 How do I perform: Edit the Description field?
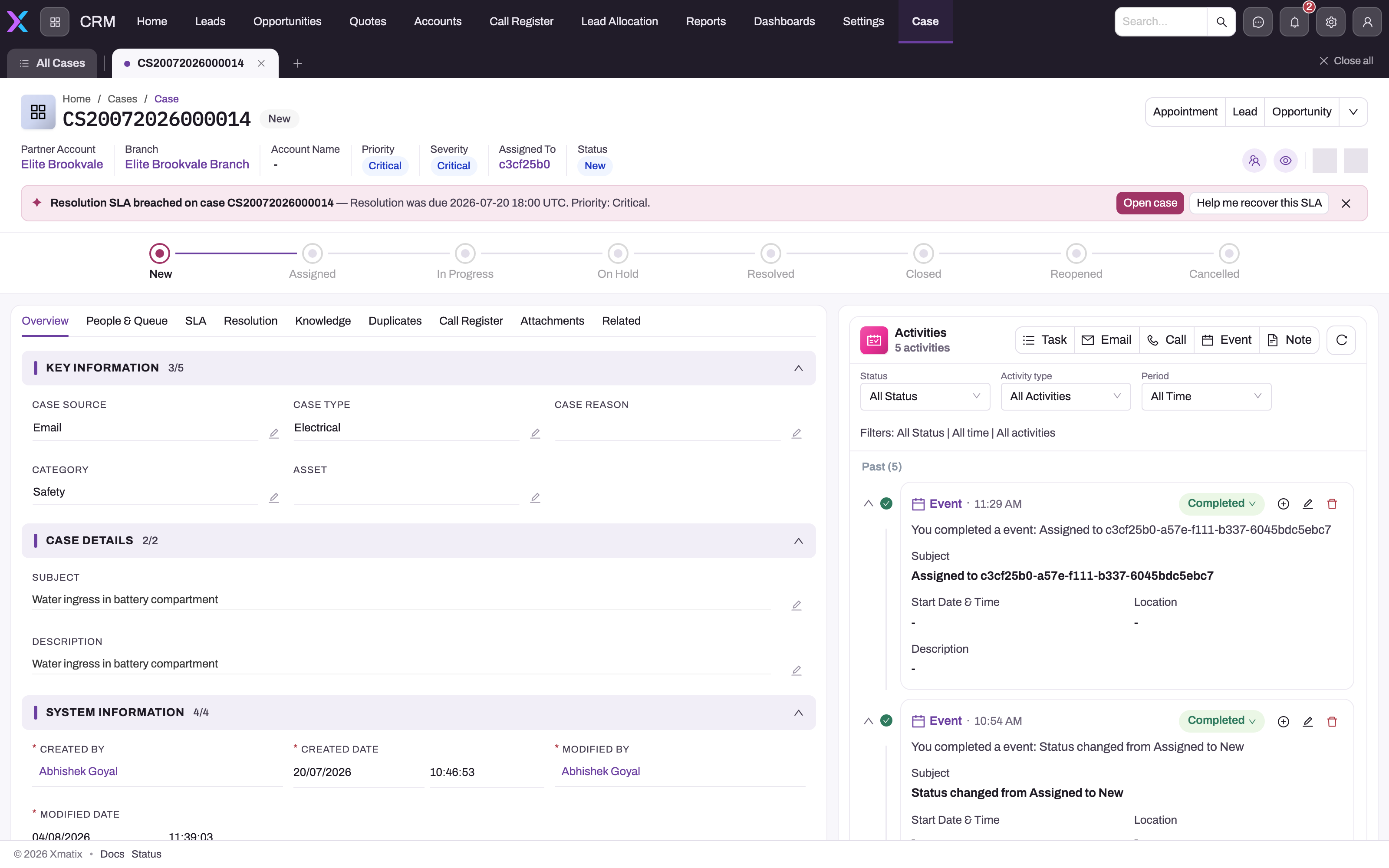(796, 671)
